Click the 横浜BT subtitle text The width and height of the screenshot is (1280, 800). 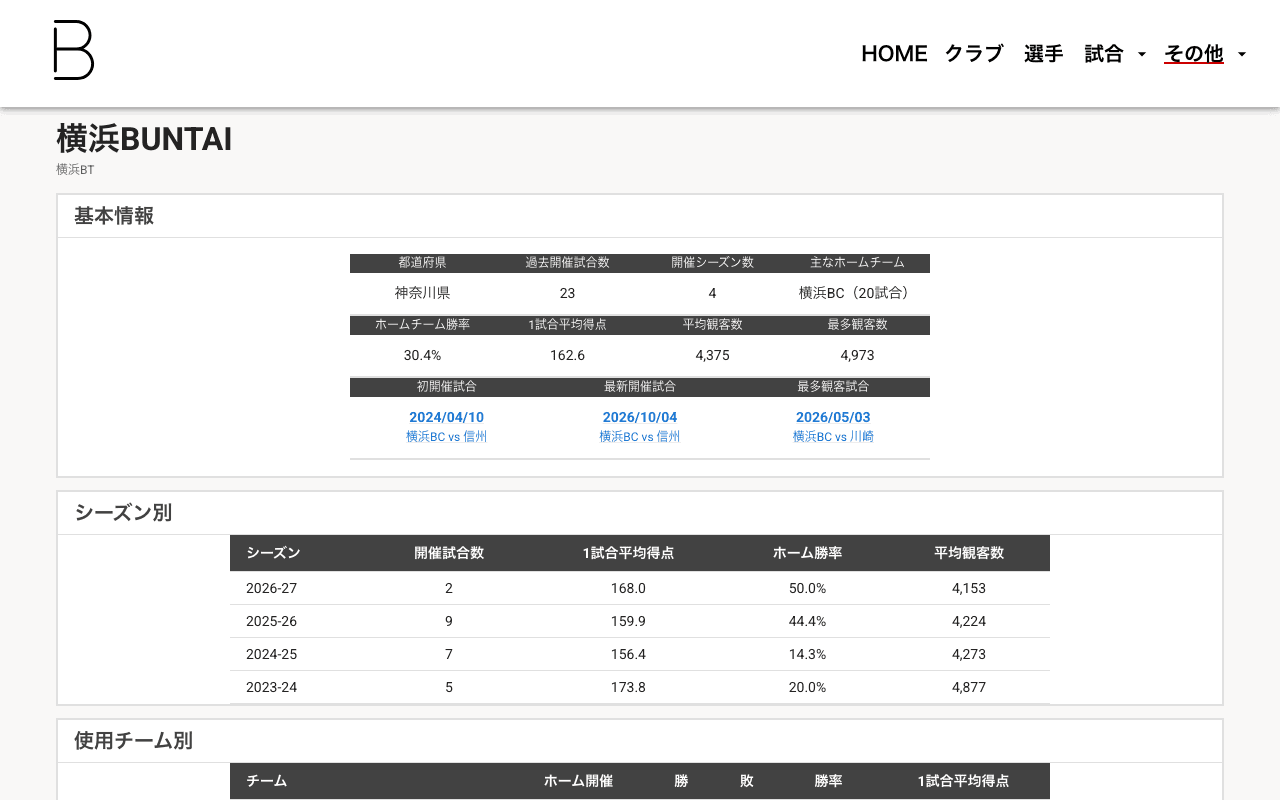[x=75, y=170]
